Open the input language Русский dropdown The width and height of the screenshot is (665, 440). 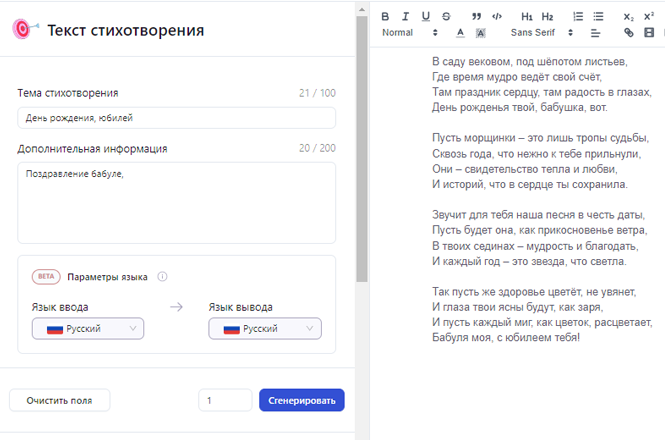pyautogui.click(x=88, y=328)
